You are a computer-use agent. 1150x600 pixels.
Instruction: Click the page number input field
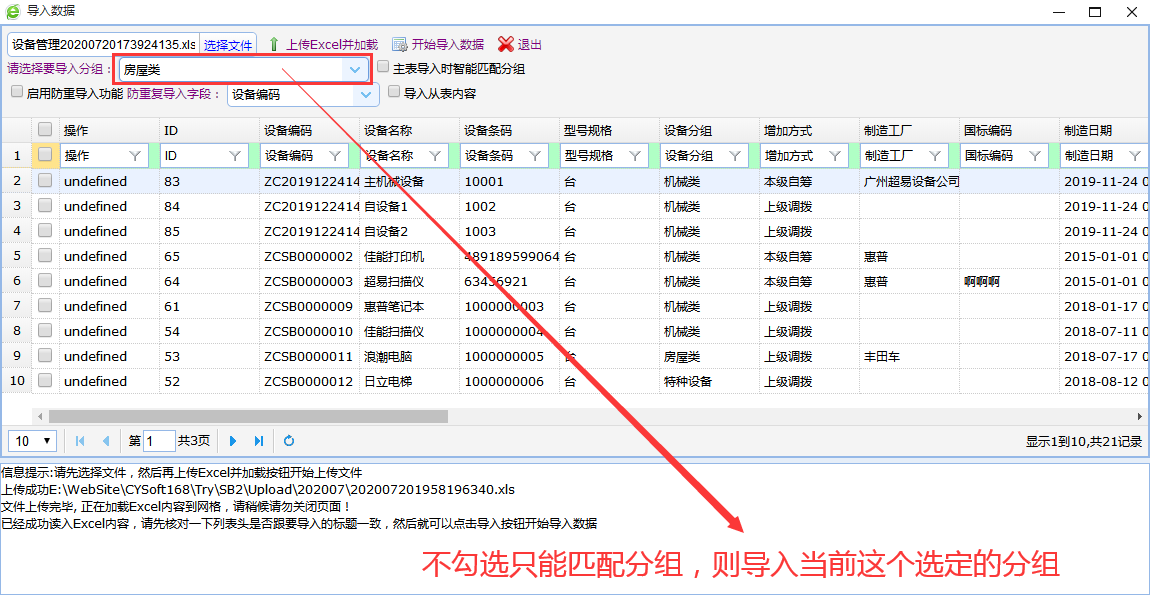click(160, 441)
